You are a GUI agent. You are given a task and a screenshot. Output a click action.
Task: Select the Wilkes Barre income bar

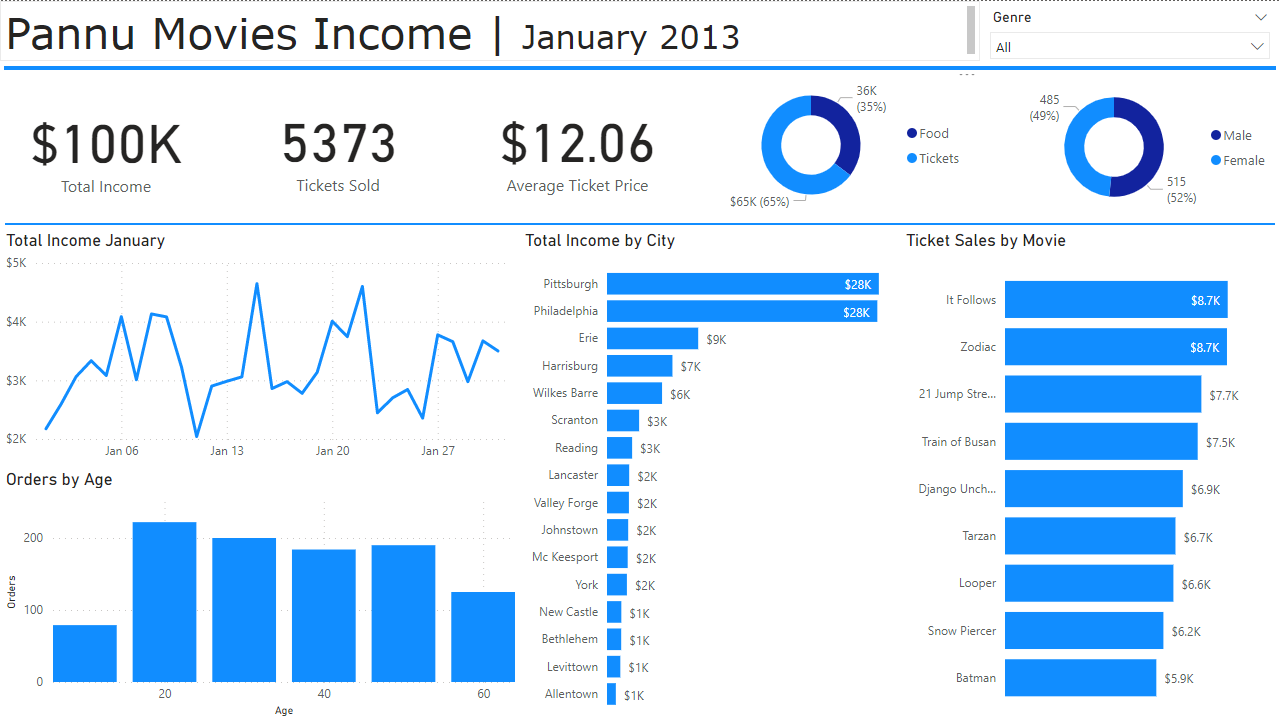click(634, 393)
